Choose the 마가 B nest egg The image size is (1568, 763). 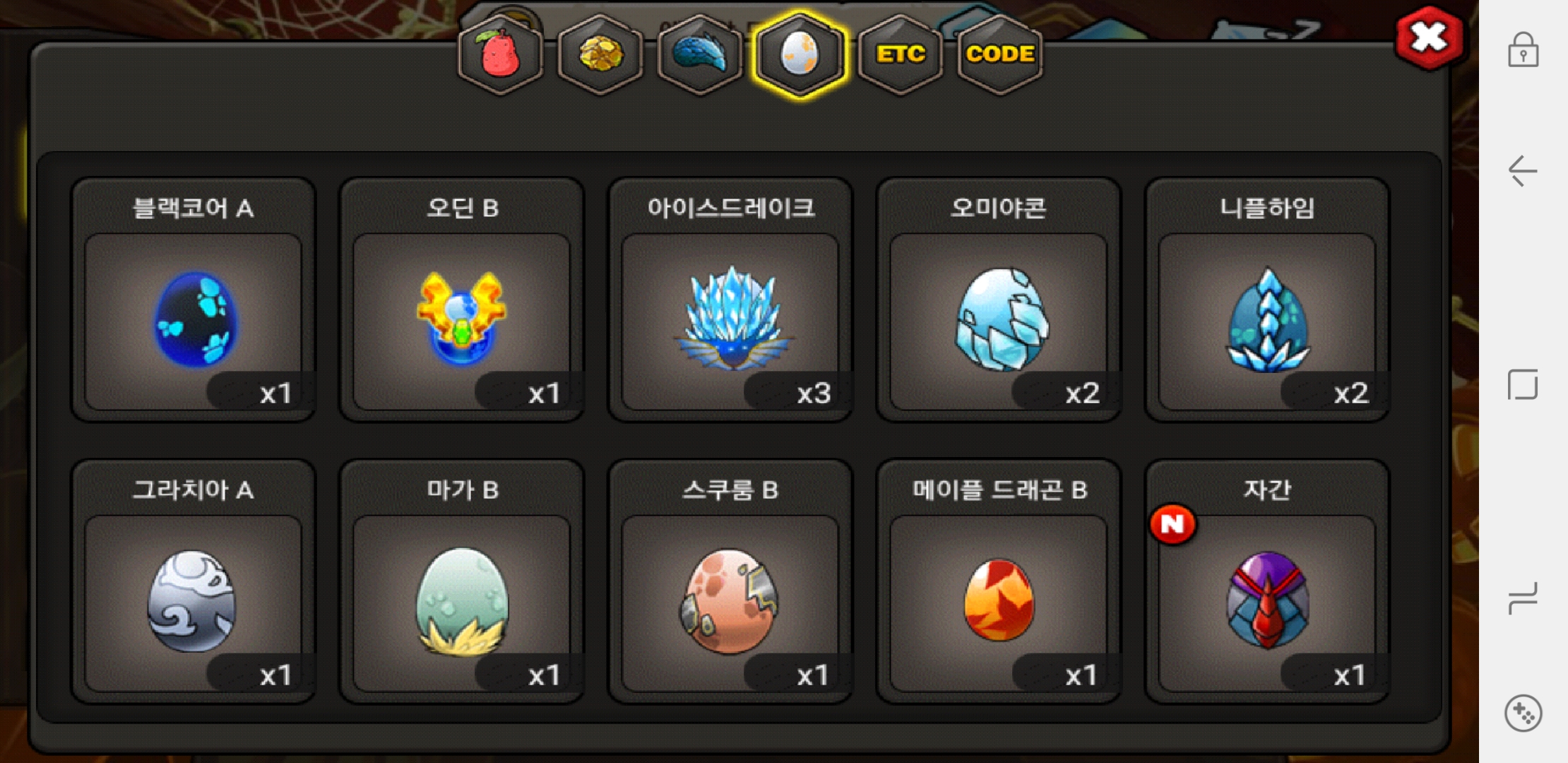tap(462, 582)
